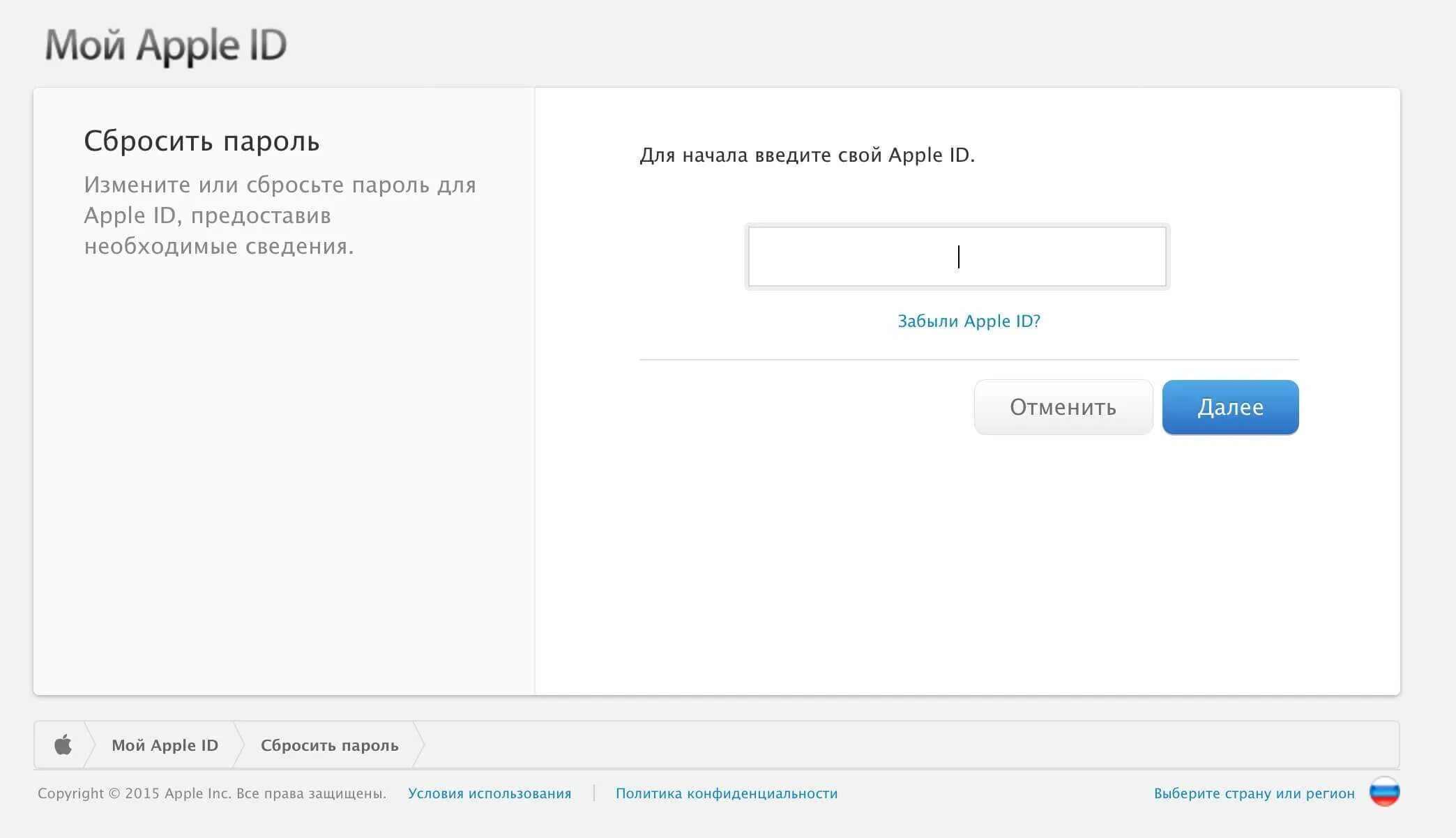Click the Сбросить пароль heading in left panel
This screenshot has width=1456, height=838.
pyautogui.click(x=202, y=142)
